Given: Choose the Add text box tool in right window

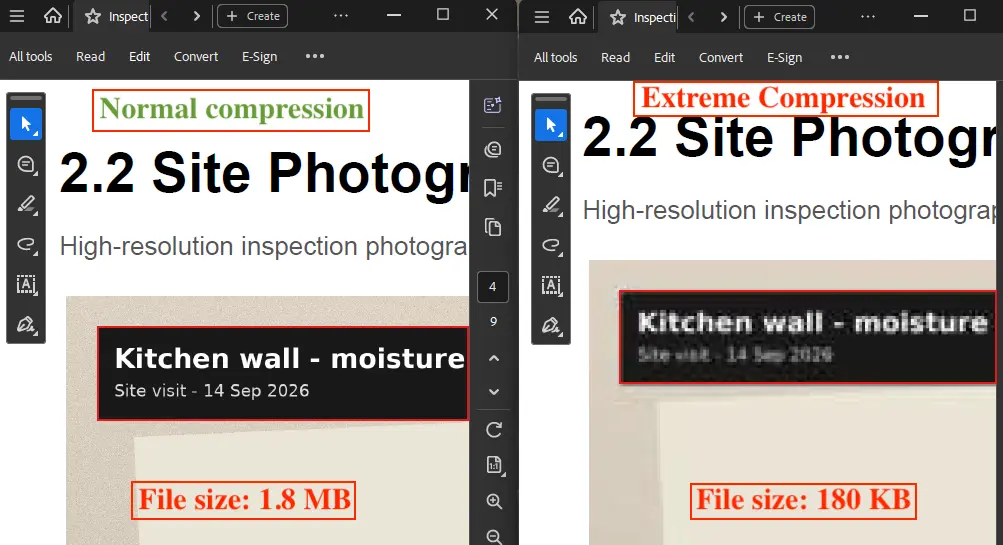Looking at the screenshot, I should 551,286.
